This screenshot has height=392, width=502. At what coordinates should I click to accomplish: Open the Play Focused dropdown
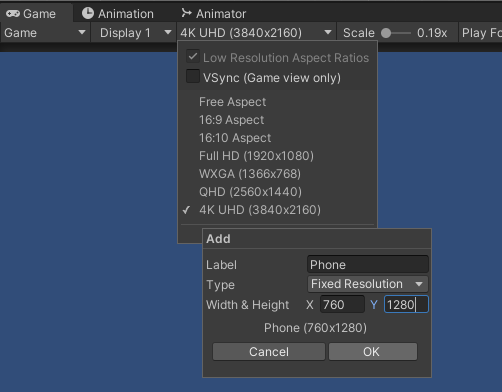(481, 33)
